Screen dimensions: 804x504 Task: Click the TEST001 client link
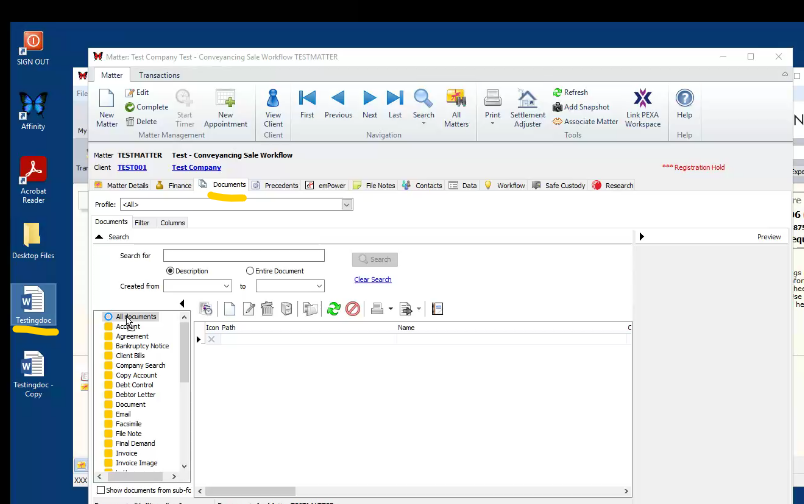[132, 167]
